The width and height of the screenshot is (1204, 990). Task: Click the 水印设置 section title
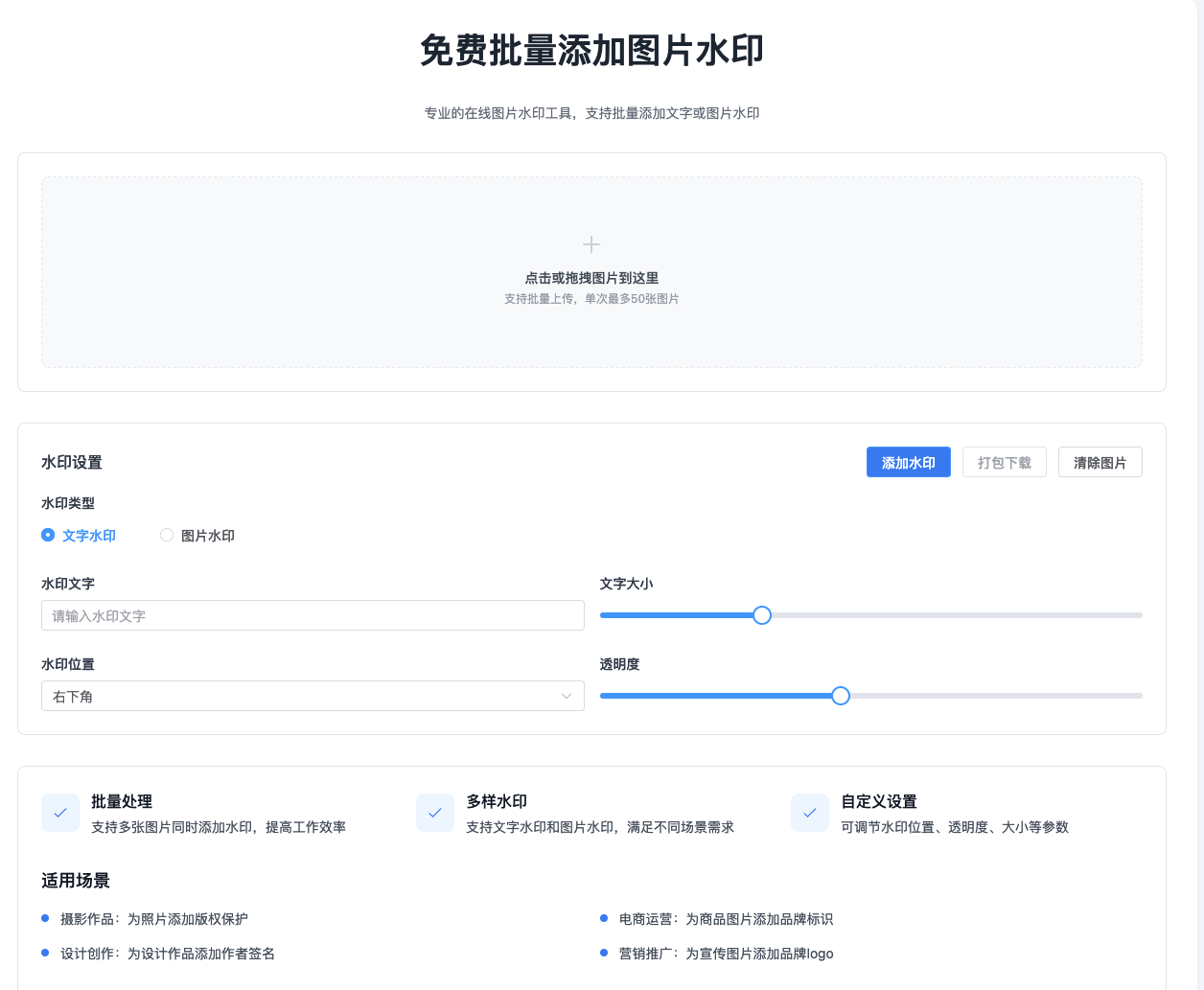pyautogui.click(x=72, y=462)
